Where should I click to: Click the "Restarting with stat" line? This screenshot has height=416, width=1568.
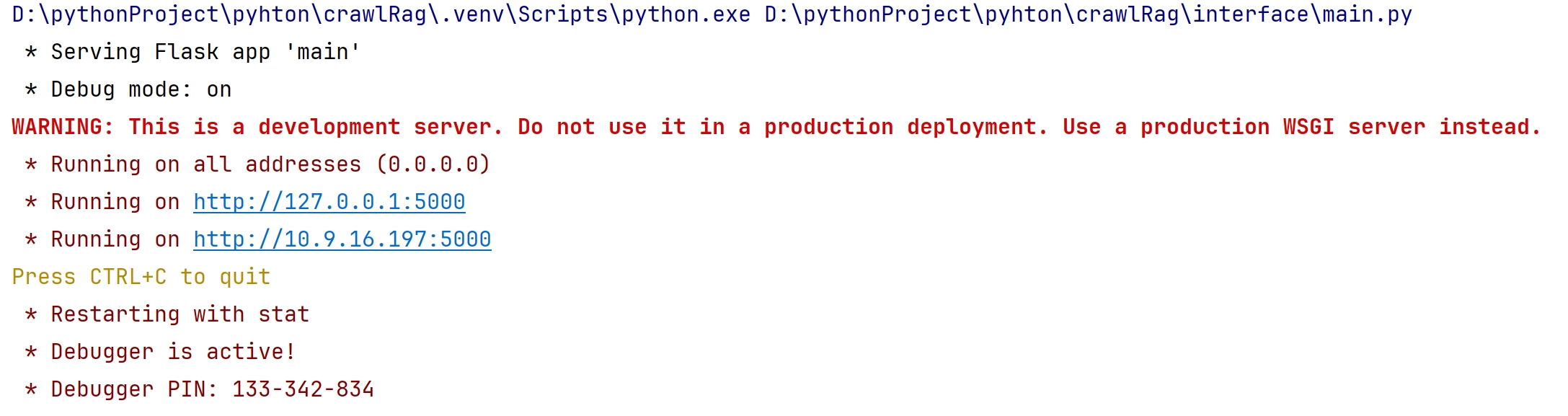point(180,314)
